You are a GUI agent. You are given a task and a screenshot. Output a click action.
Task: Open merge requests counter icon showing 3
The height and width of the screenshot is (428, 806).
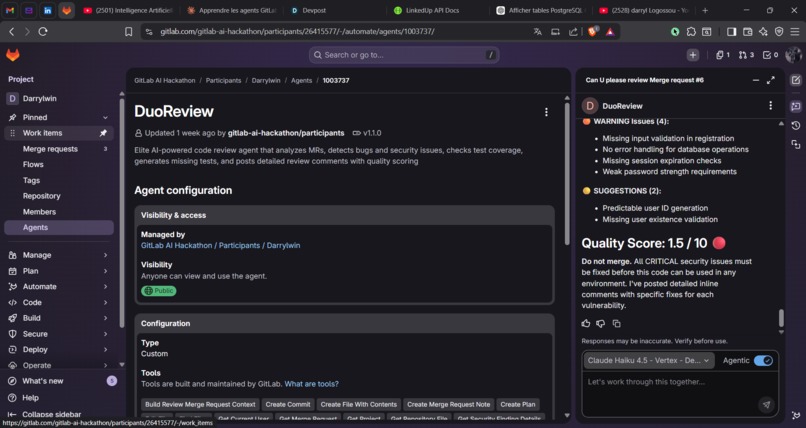point(746,55)
